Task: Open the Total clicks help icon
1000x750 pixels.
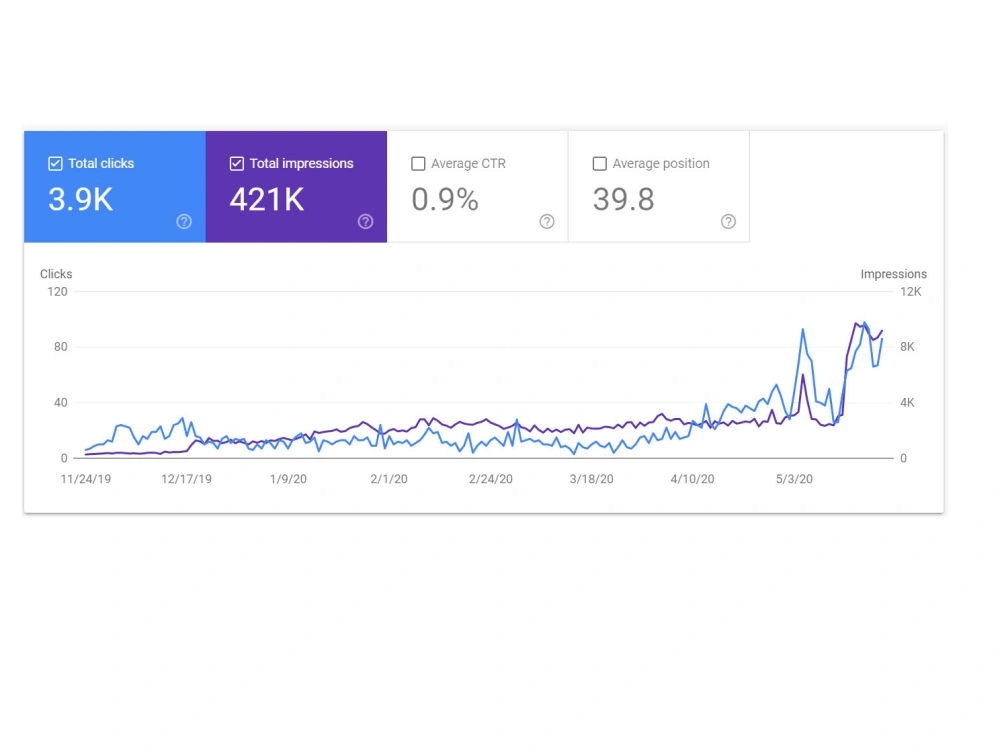Action: (x=184, y=222)
